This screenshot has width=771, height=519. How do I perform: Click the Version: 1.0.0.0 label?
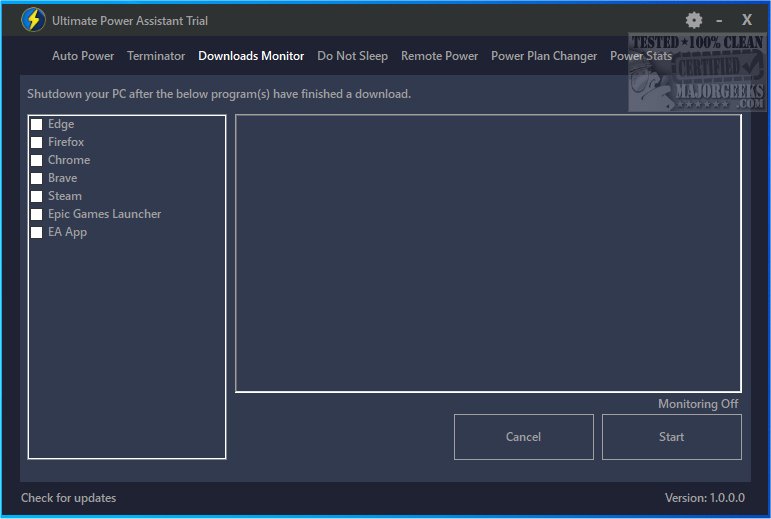tap(705, 498)
